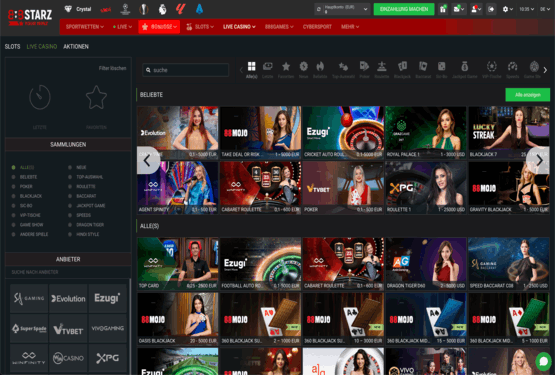
Task: Select the Speeds gauge category icon
Action: tap(513, 66)
